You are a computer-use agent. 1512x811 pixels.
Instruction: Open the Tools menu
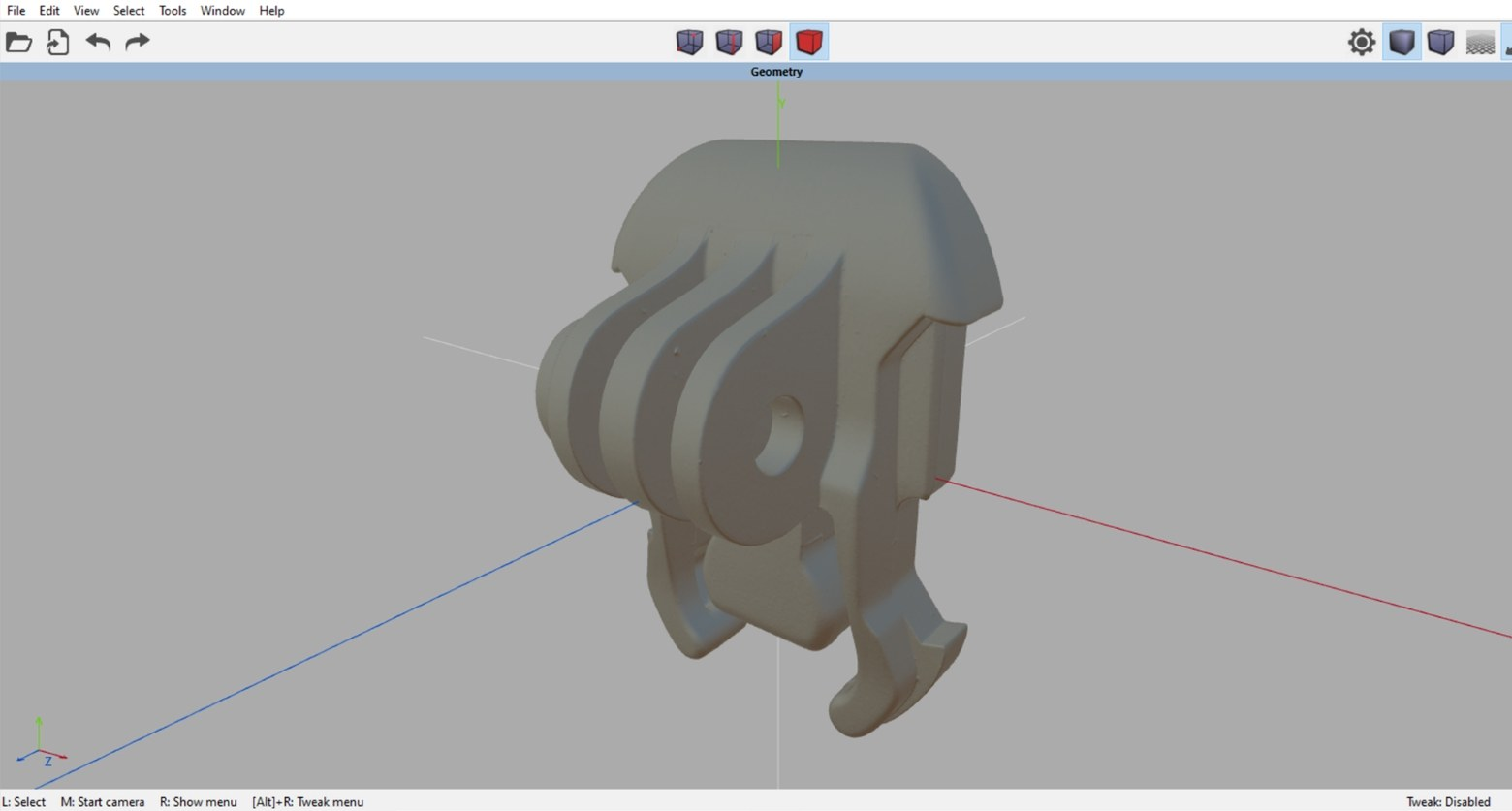(173, 11)
